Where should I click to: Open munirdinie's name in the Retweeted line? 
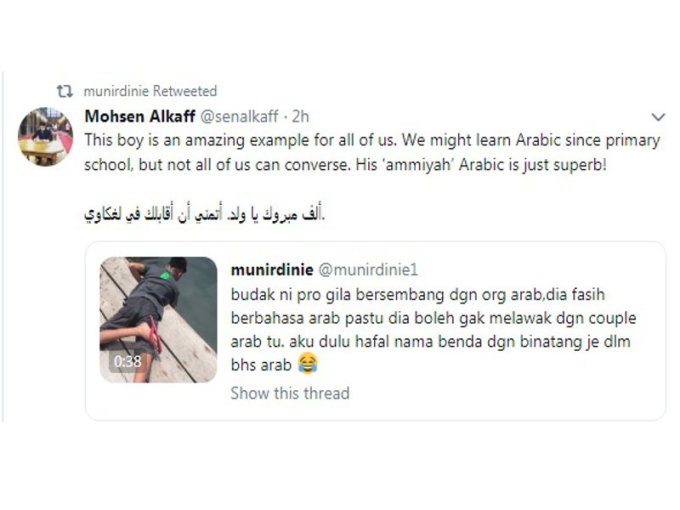coord(116,91)
